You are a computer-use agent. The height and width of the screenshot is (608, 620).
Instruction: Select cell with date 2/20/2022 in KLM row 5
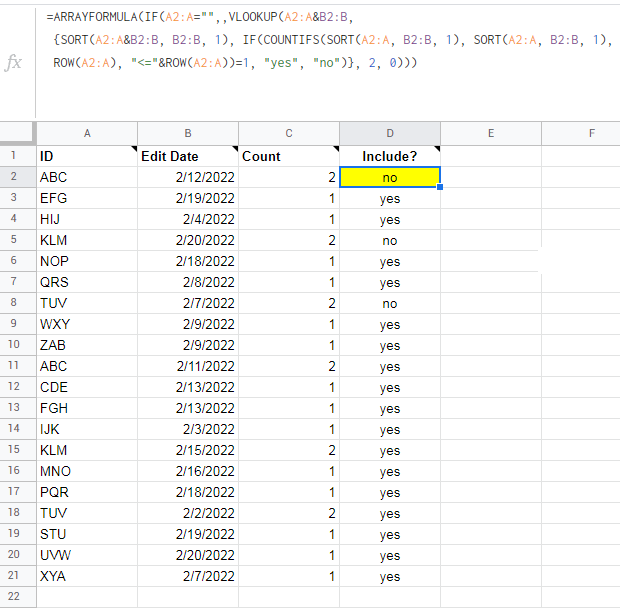(188, 240)
